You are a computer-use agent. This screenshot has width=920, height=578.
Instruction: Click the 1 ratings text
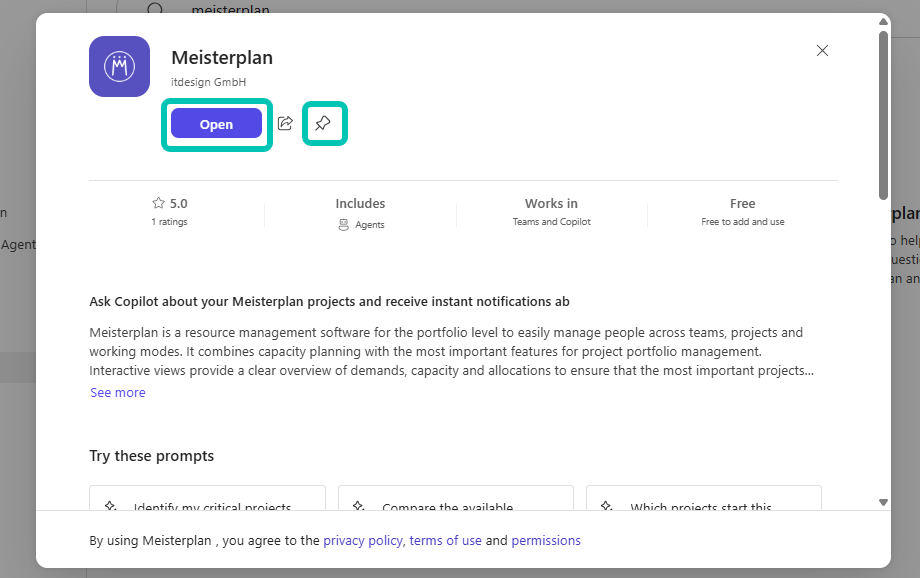tap(170, 222)
